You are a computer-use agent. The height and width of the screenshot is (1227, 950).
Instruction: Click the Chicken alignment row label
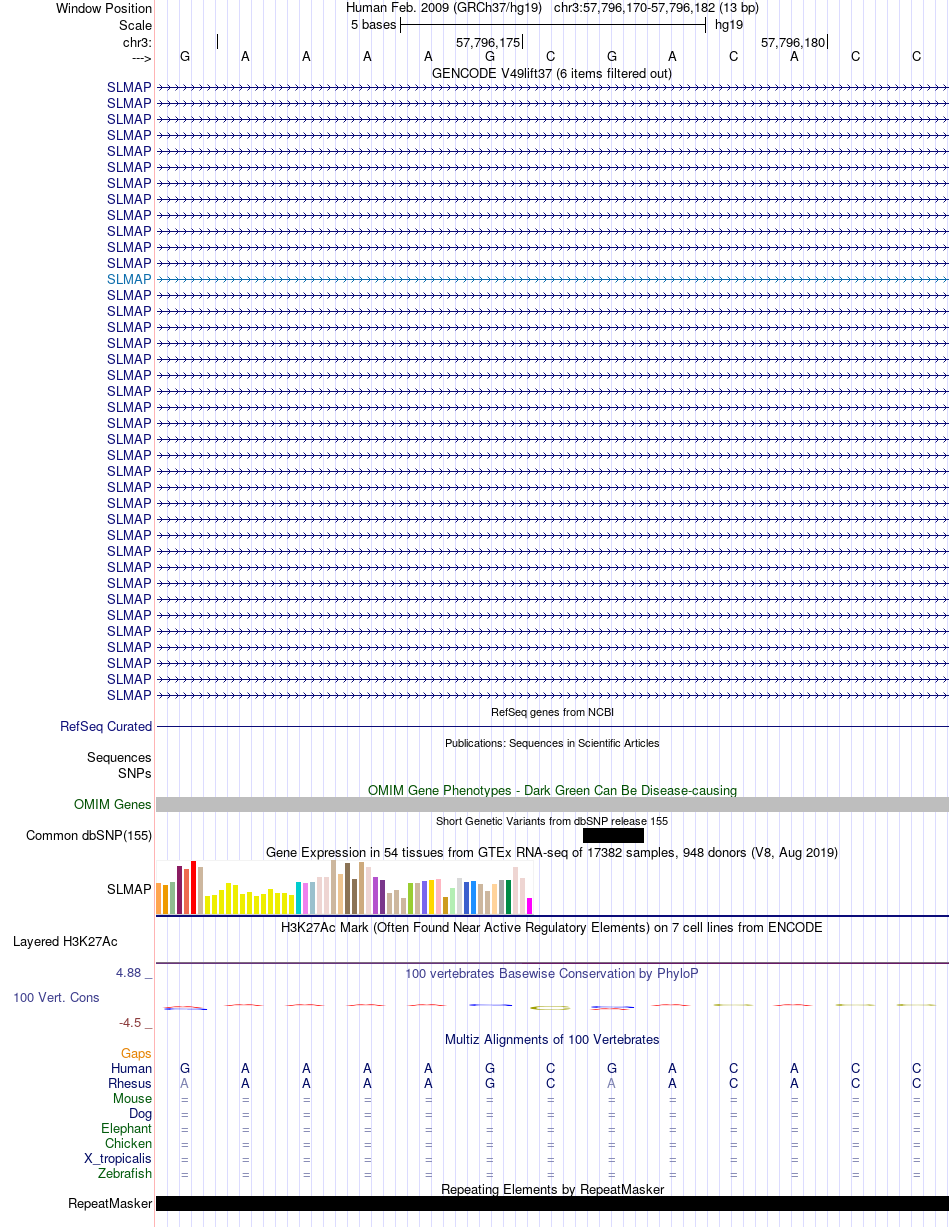click(128, 1143)
